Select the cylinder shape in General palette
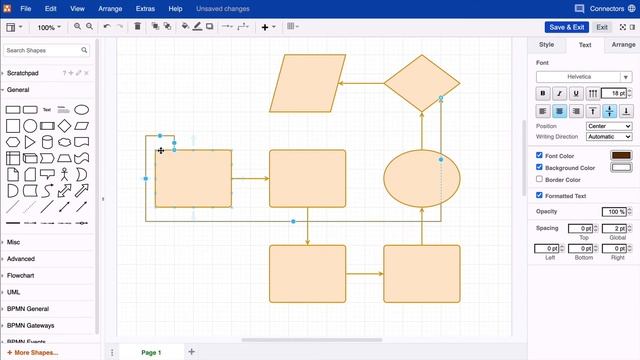The width and height of the screenshot is (640, 360). coord(47,142)
